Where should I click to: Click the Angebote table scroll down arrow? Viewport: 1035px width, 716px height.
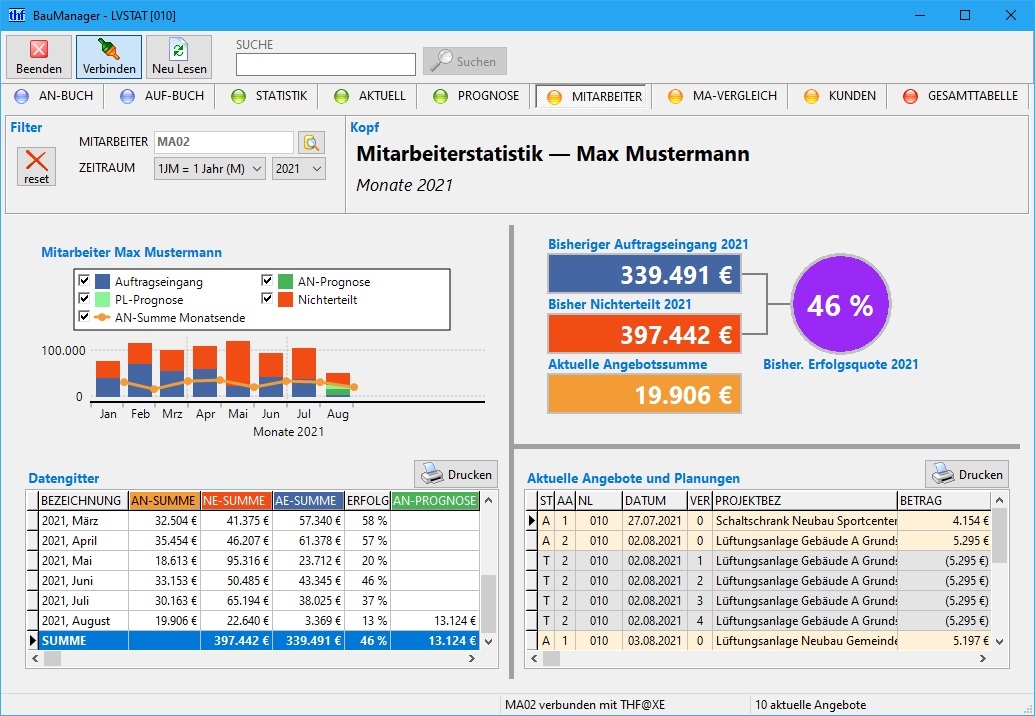point(999,641)
